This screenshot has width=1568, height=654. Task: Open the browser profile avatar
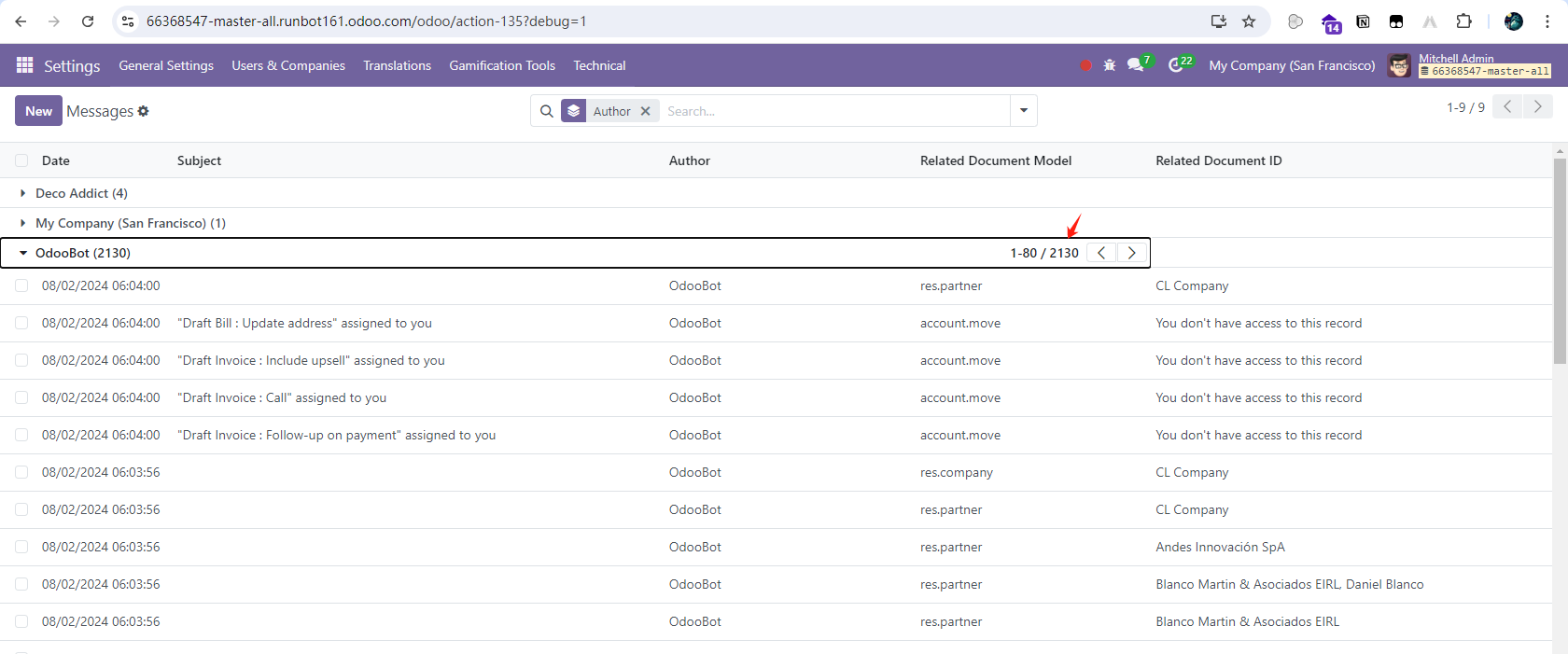click(1514, 21)
